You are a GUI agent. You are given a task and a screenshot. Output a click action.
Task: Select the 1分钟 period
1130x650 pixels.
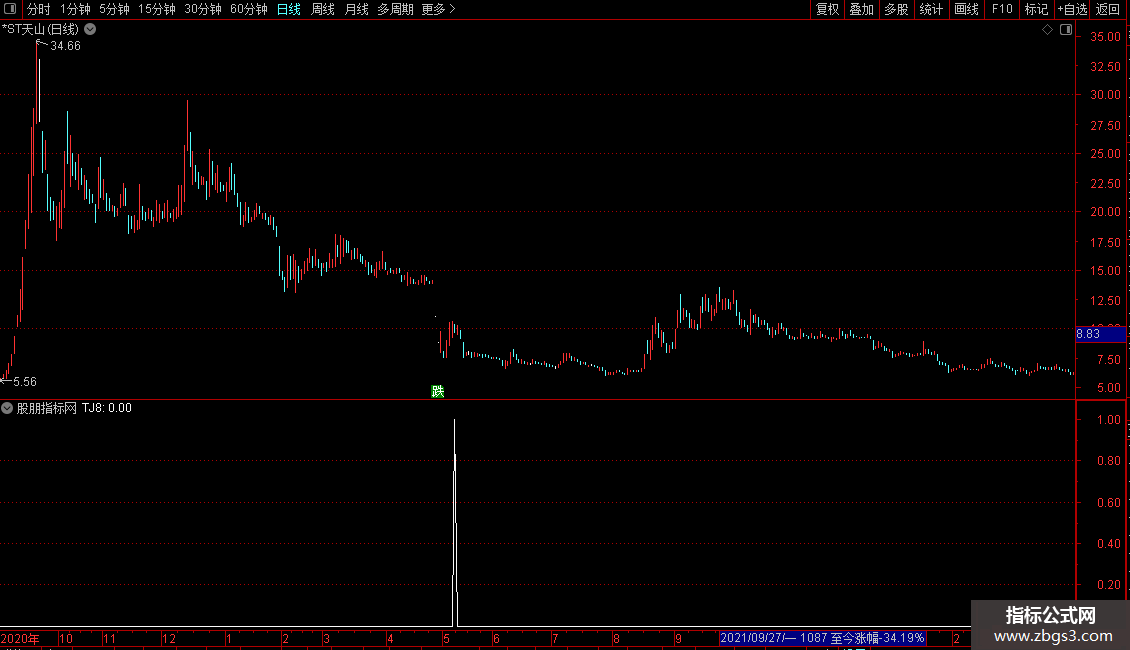[75, 9]
